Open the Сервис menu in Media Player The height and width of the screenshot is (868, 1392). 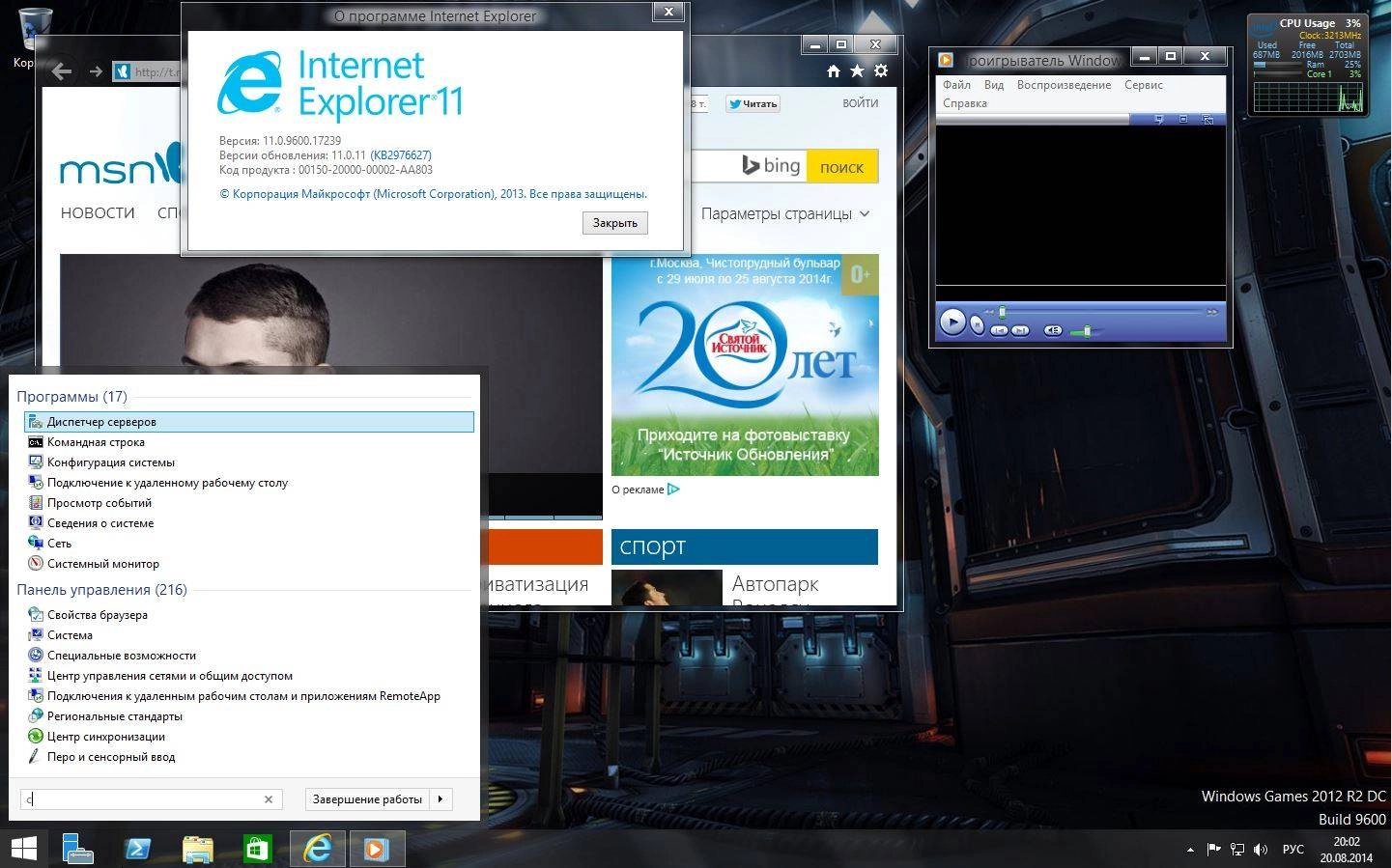1143,85
